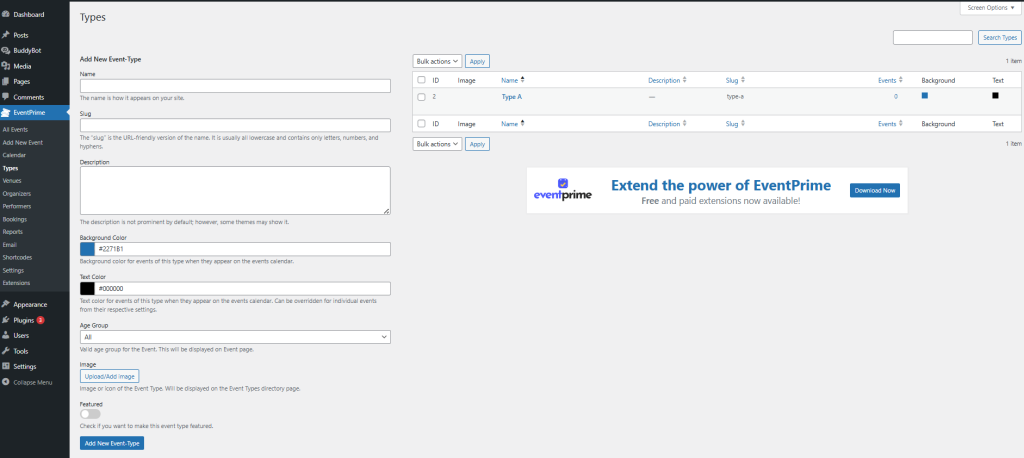Click the black Text Color swatch
The image size is (1024, 458).
(x=88, y=289)
